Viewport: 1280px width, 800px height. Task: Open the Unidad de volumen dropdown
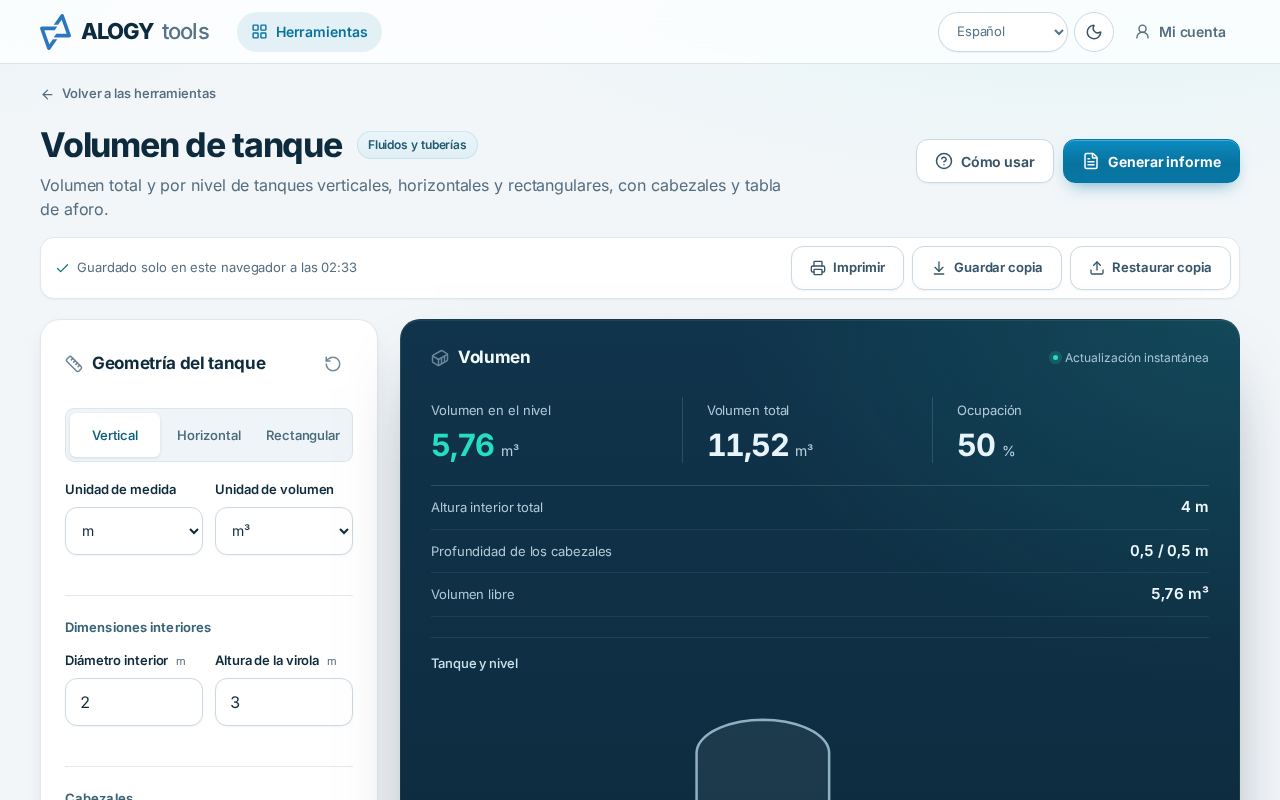point(284,531)
